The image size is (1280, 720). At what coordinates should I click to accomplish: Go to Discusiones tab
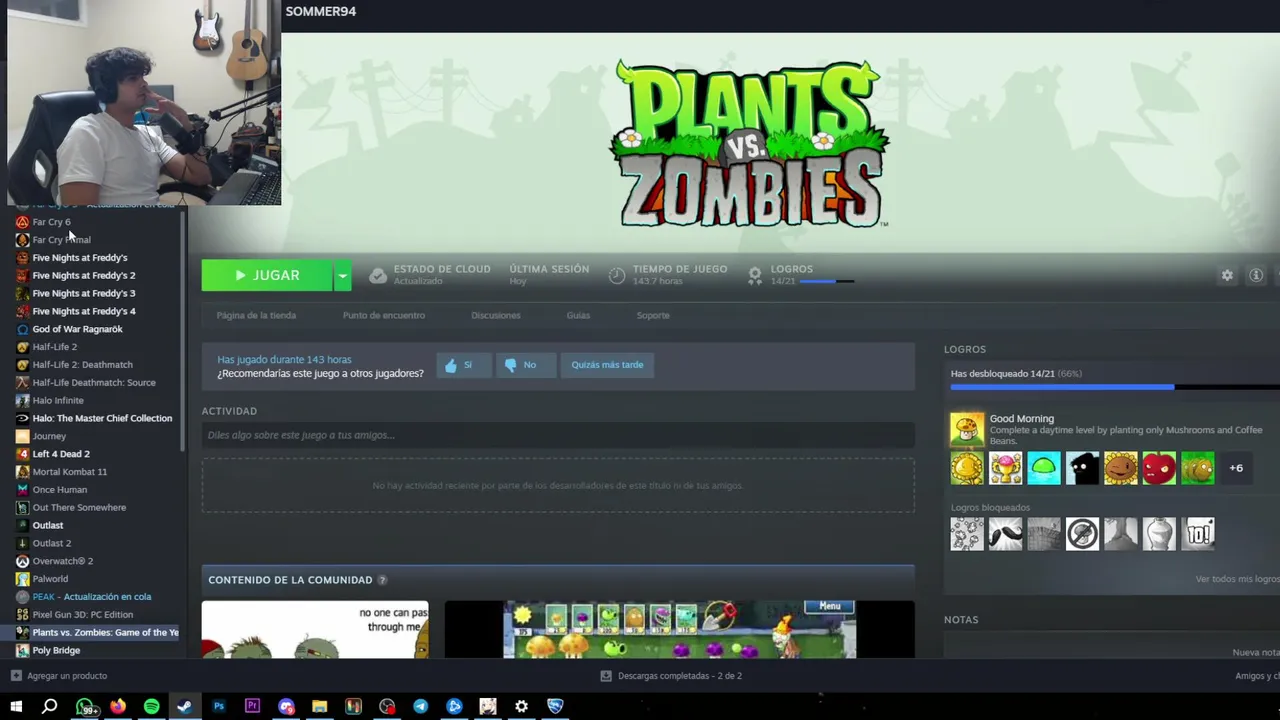pos(496,315)
